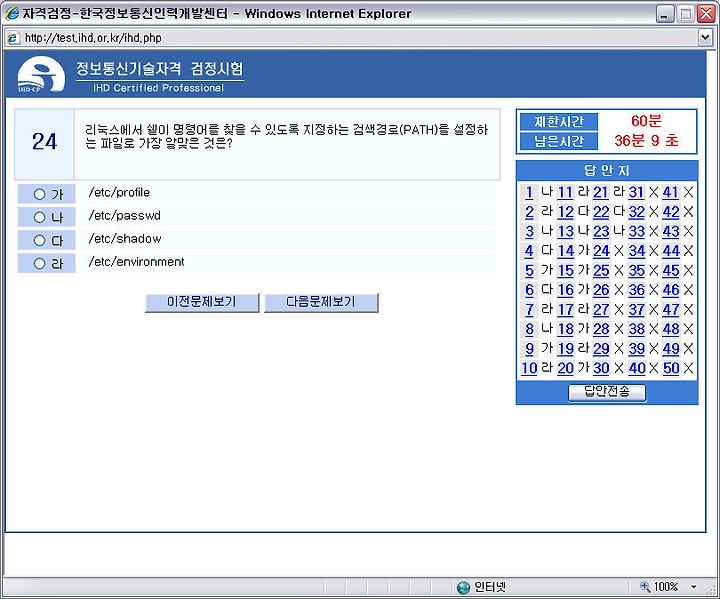Click the 다음문제보기 button
The height and width of the screenshot is (599, 720).
321,302
